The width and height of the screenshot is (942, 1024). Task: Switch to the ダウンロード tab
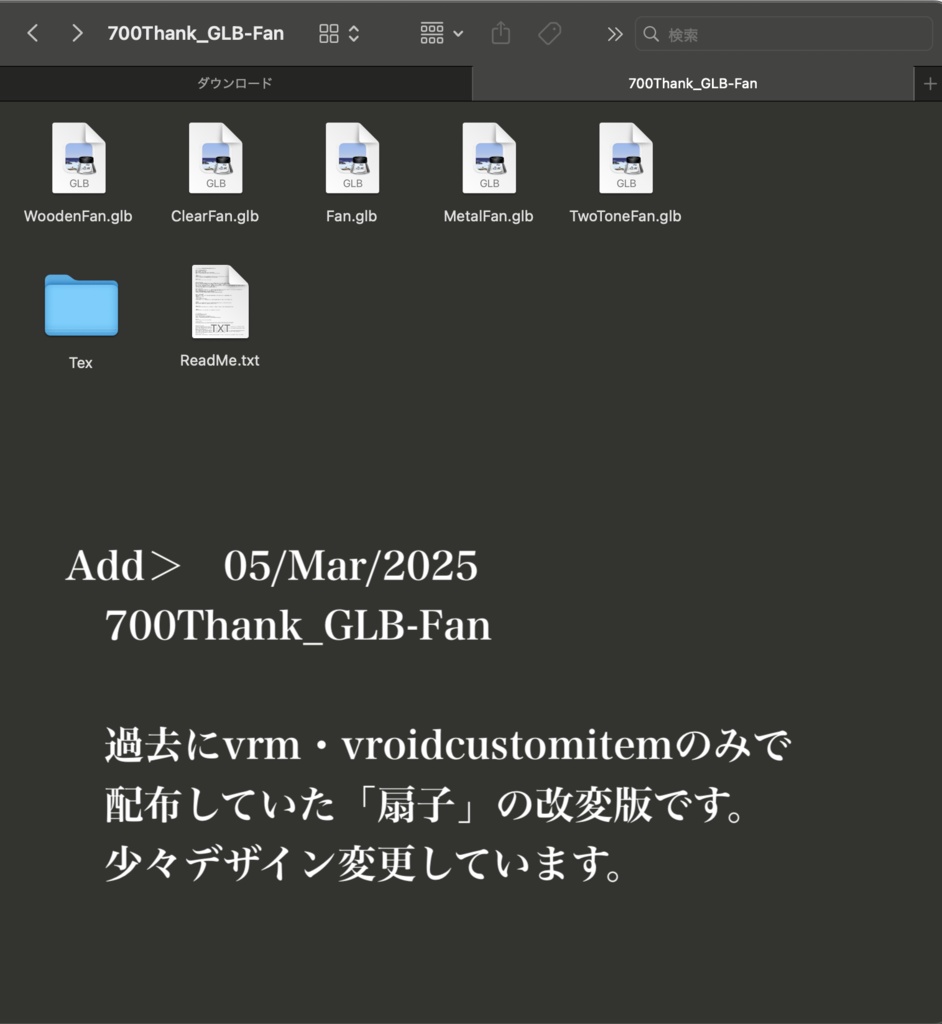236,83
